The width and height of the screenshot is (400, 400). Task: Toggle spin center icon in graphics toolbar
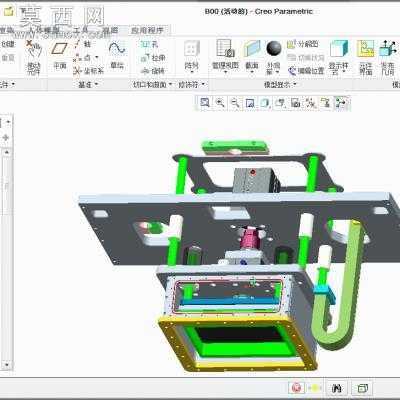click(341, 103)
